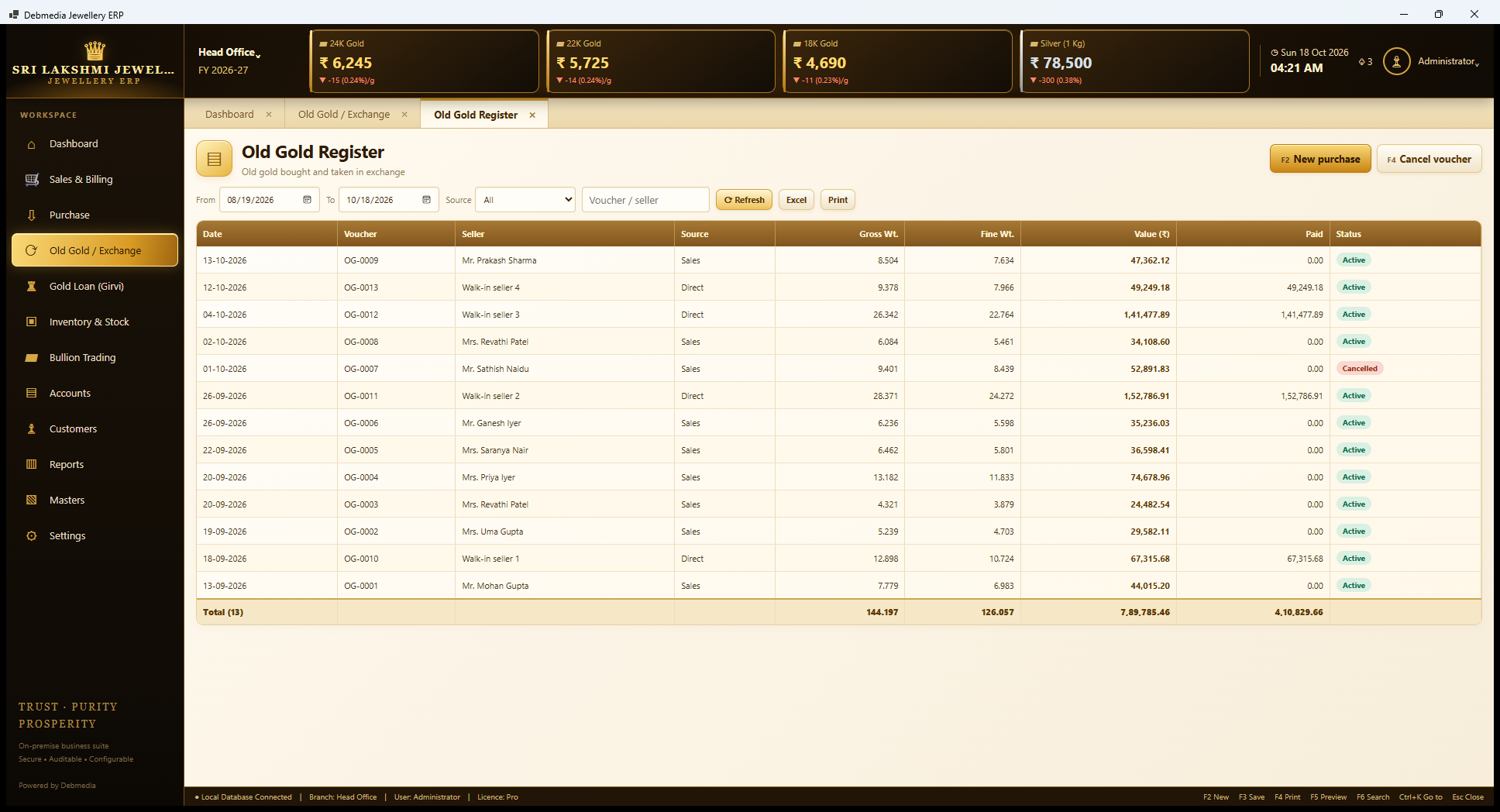1500x812 pixels.
Task: Open the To date calendar picker icon
Action: pos(426,200)
